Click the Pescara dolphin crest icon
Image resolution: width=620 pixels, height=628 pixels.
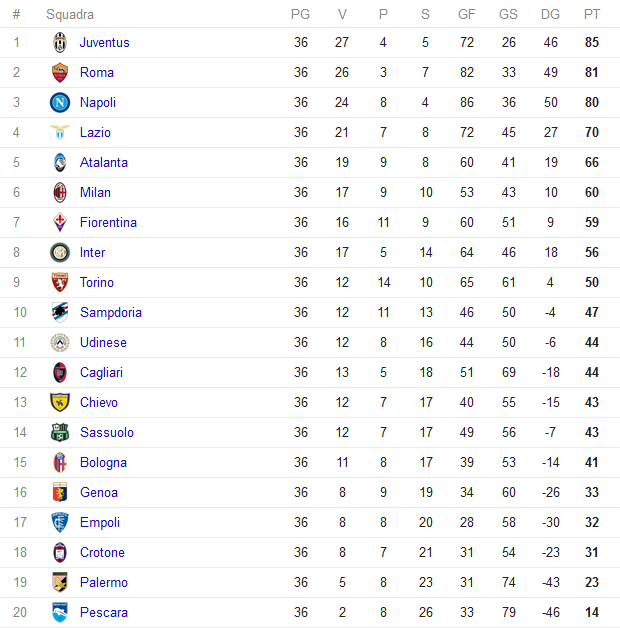point(60,612)
